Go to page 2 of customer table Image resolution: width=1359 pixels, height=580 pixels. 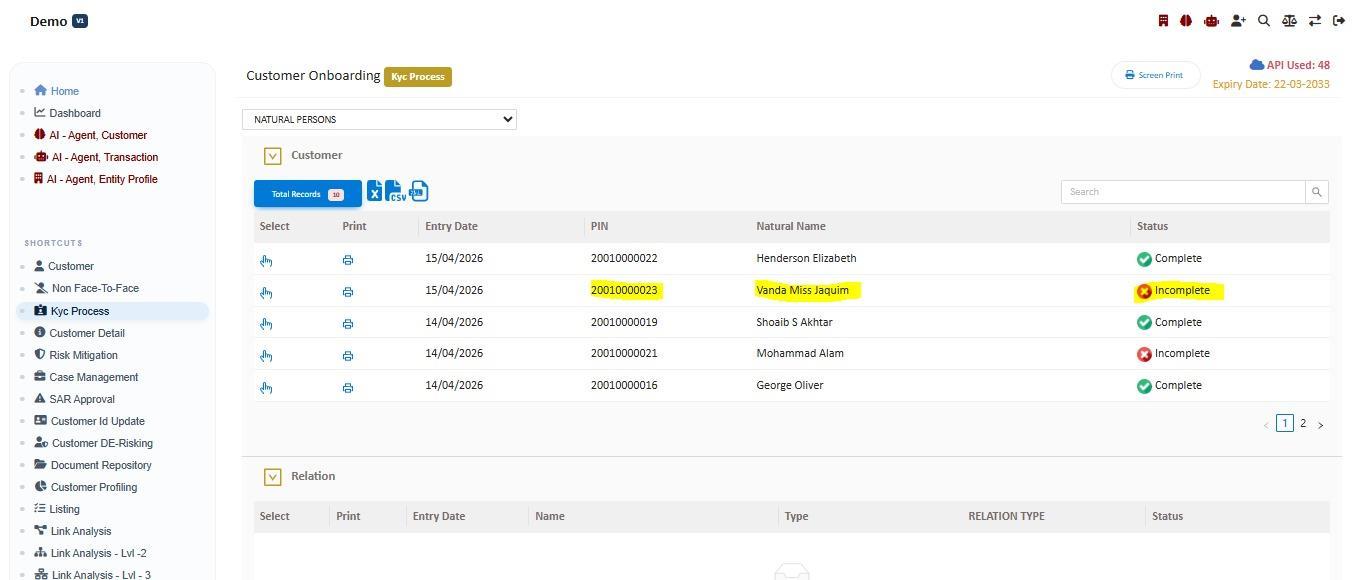(x=1303, y=424)
